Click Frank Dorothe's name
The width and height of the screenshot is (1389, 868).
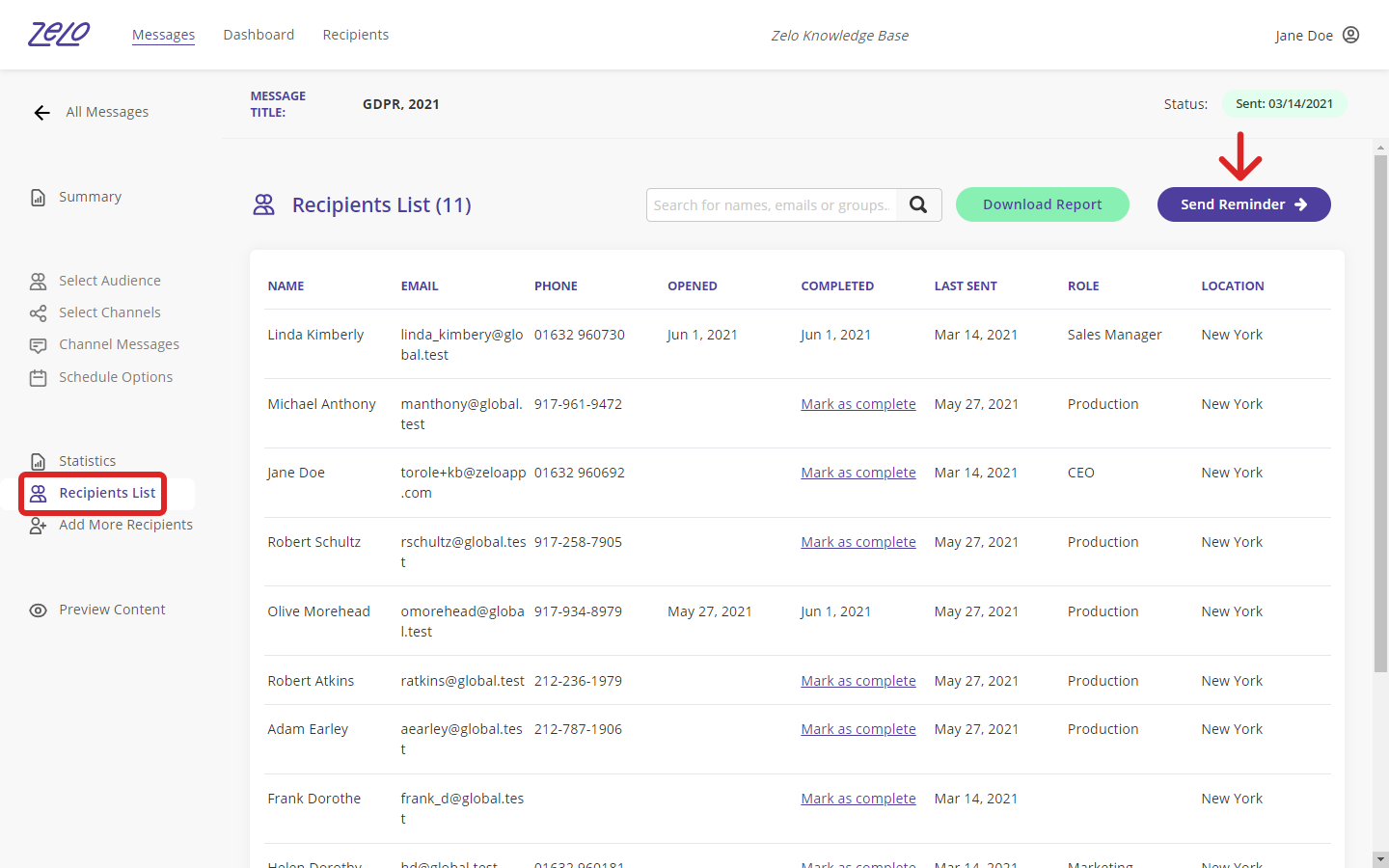pos(313,799)
